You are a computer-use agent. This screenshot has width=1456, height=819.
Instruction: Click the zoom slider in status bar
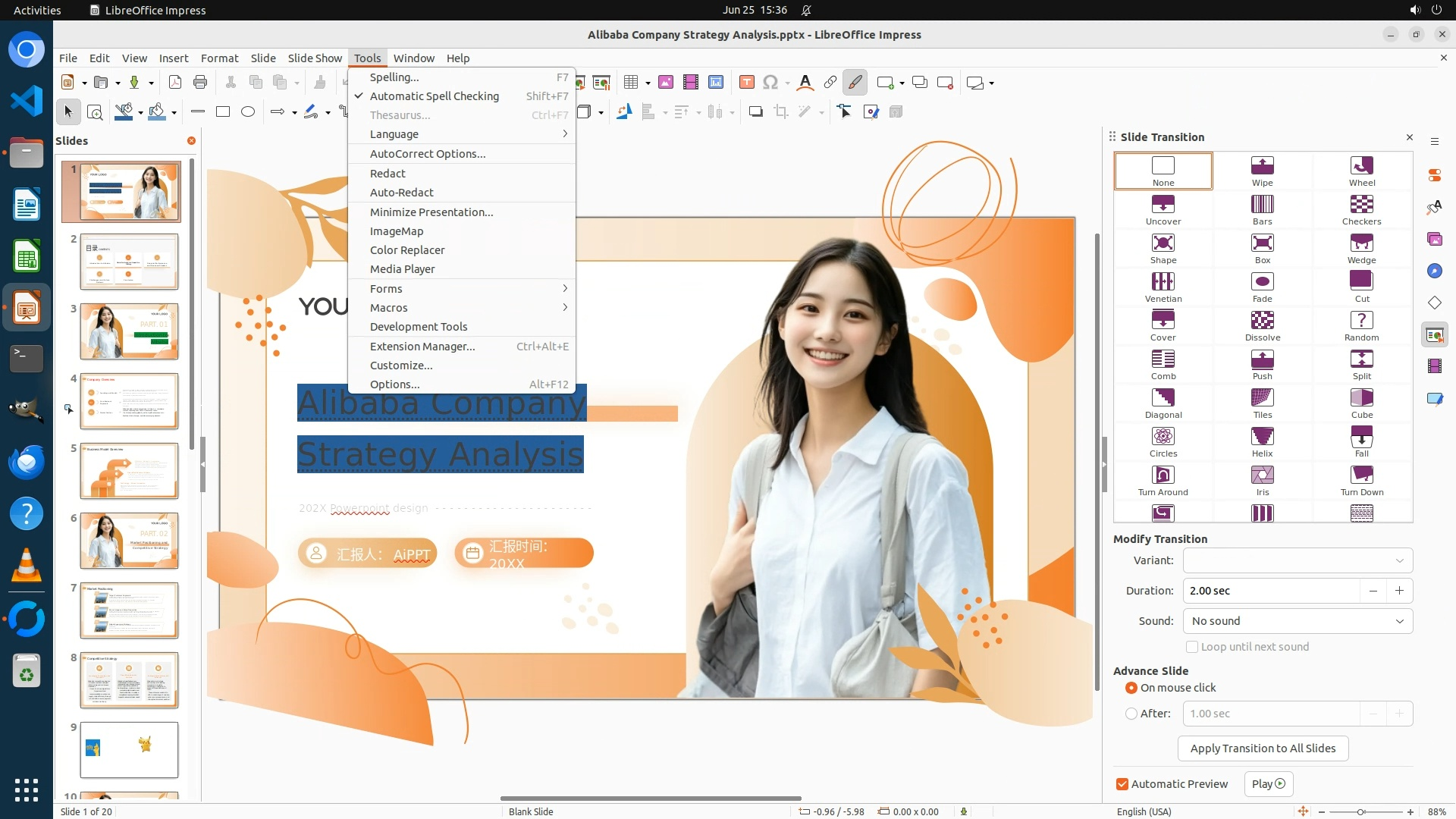(x=1361, y=812)
